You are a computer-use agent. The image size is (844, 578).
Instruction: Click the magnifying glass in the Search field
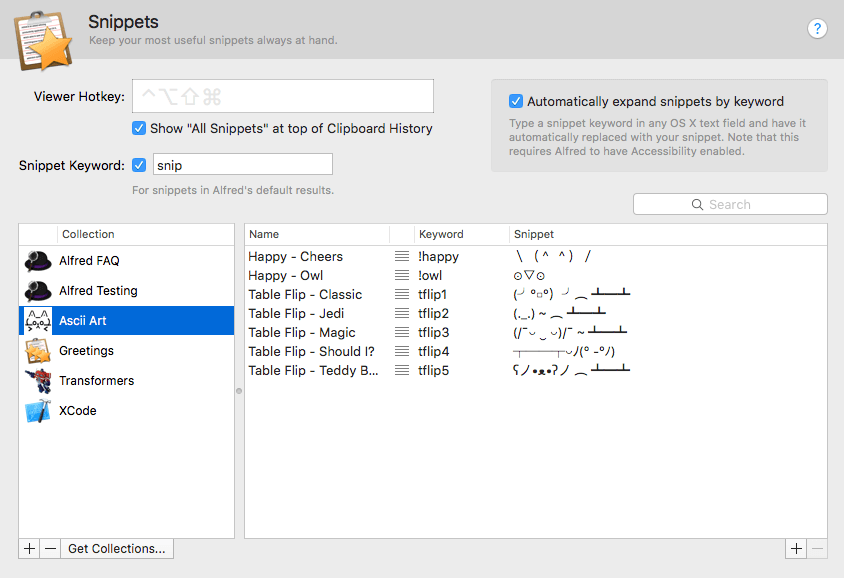click(697, 204)
